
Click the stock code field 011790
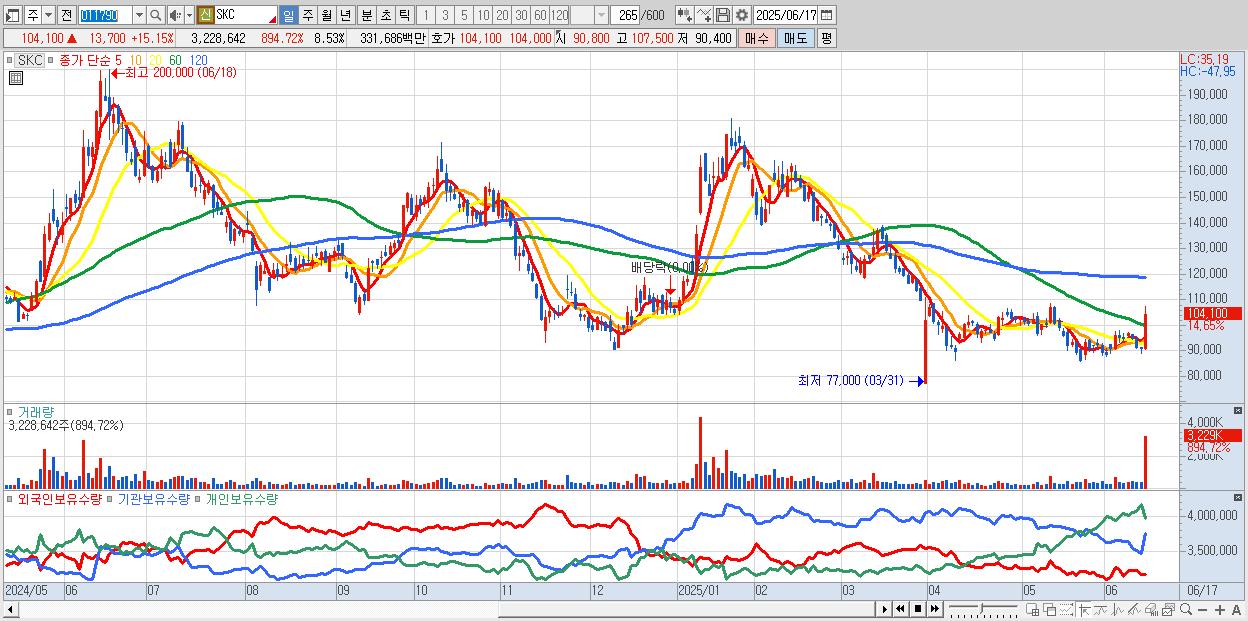[x=105, y=15]
